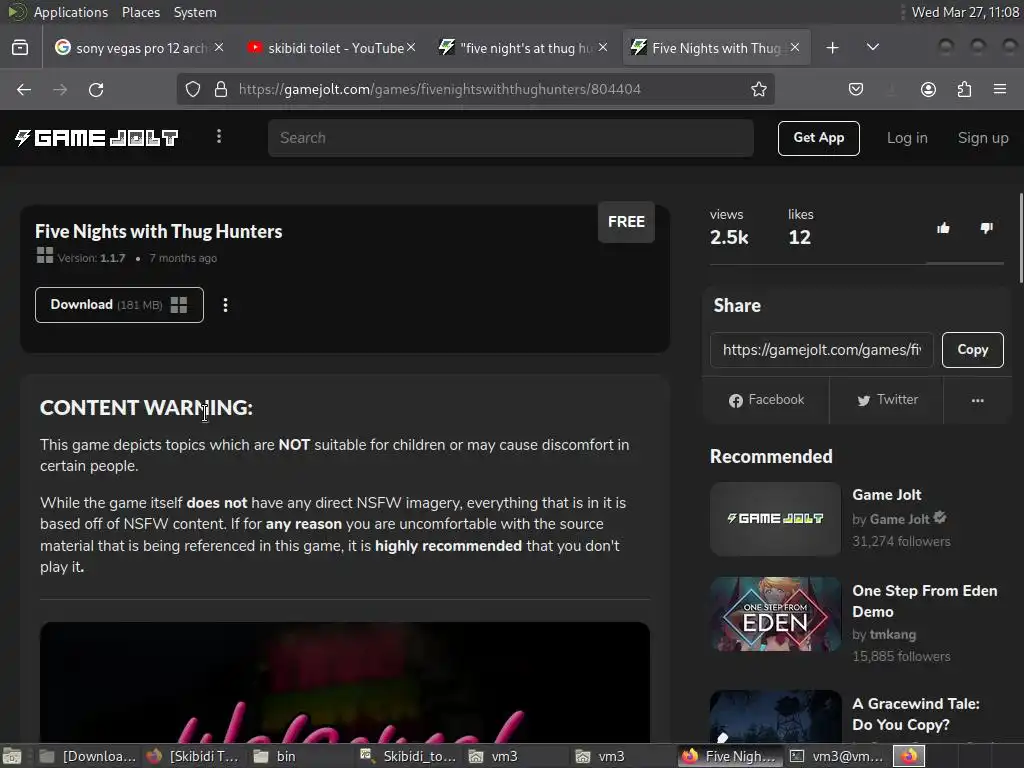The height and width of the screenshot is (768, 1024).
Task: Click the Five Nights with Thug Hunters title
Action: tap(159, 231)
